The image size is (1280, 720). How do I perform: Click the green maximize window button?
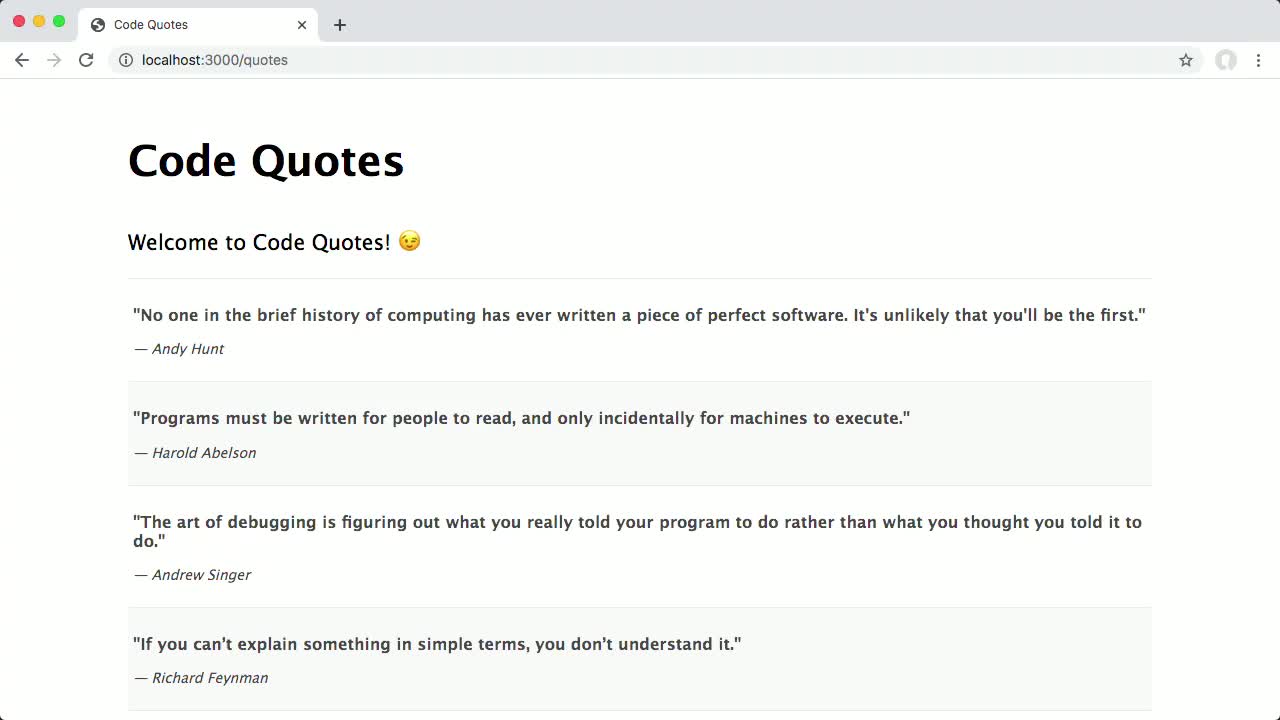(59, 21)
